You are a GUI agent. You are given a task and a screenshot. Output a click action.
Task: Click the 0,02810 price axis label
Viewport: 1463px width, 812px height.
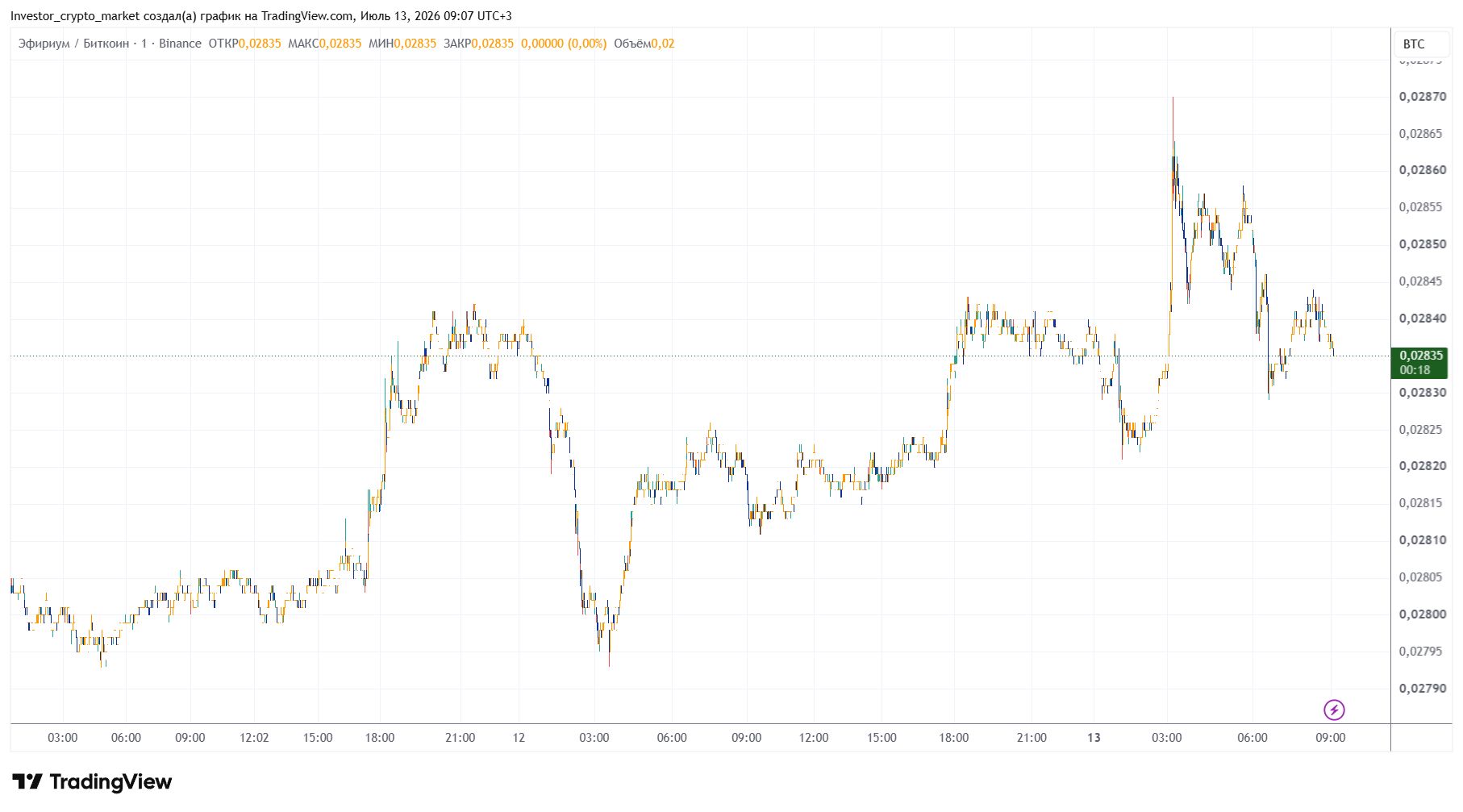tap(1423, 540)
